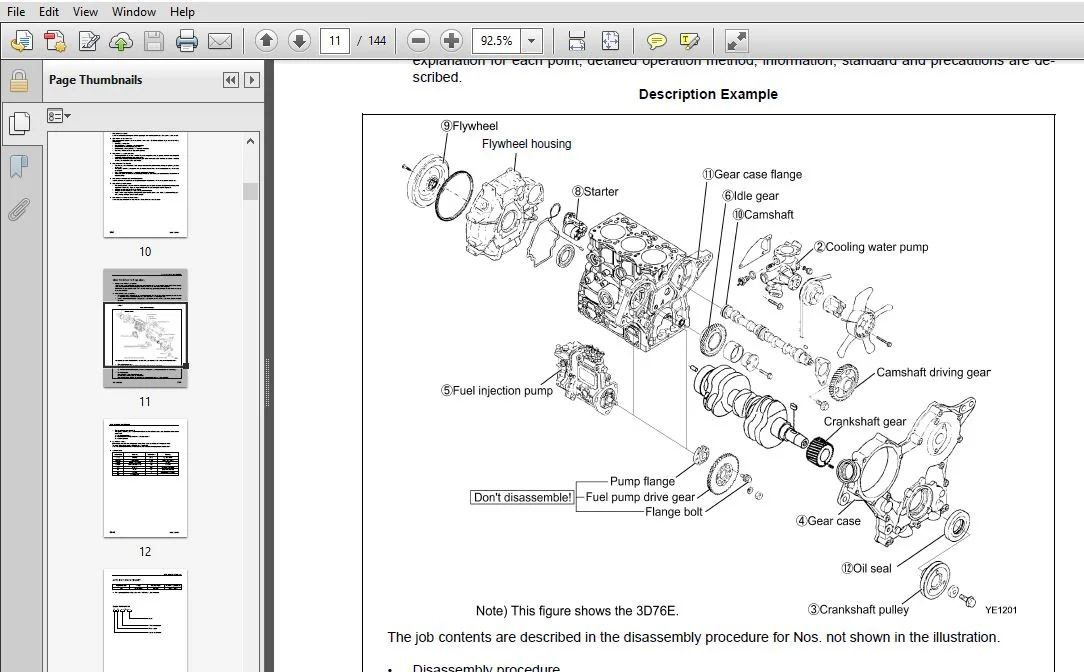The width and height of the screenshot is (1084, 672).
Task: Click the read mode expand icon
Action: tap(736, 41)
